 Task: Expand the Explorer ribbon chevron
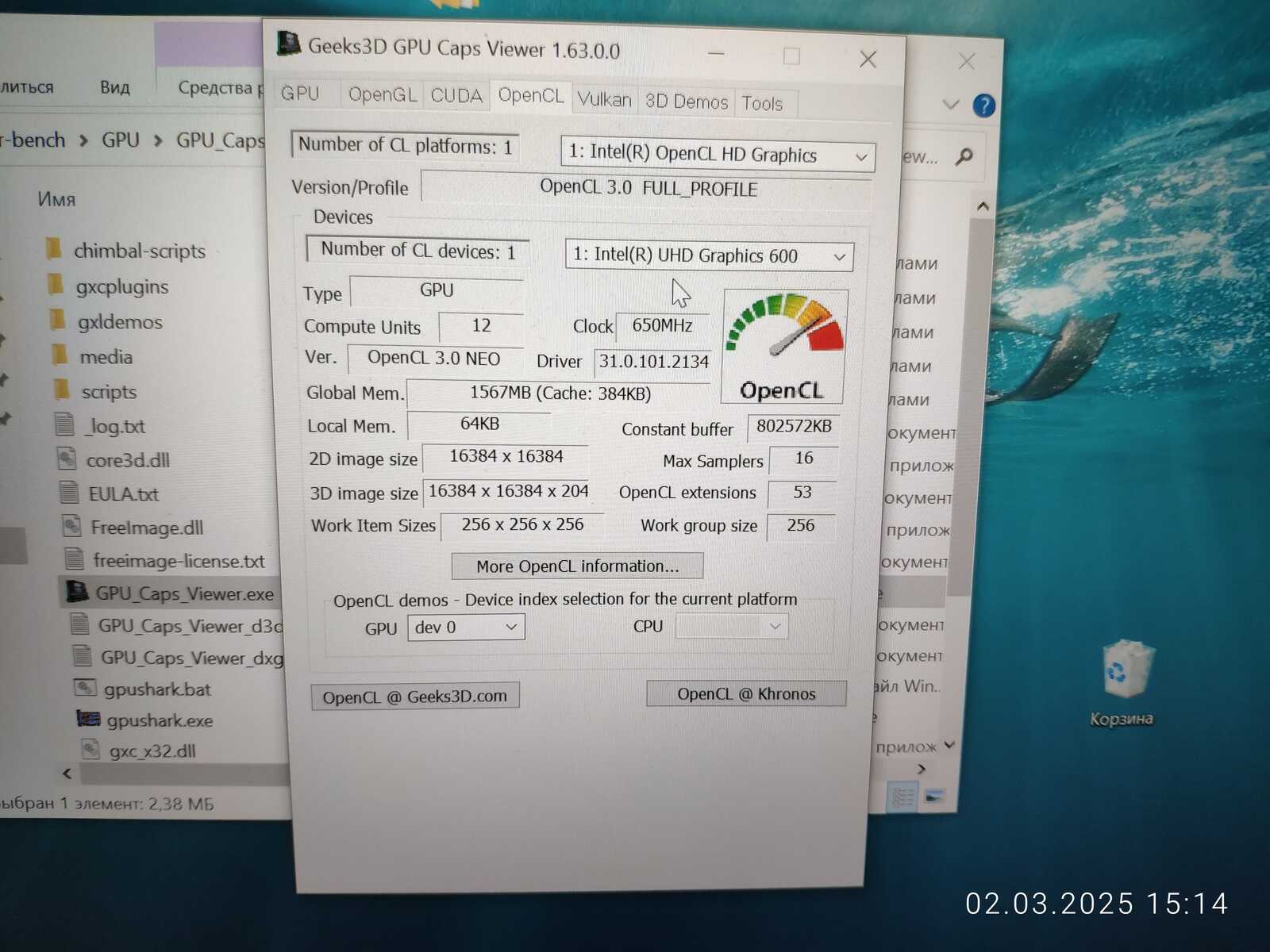[x=950, y=104]
